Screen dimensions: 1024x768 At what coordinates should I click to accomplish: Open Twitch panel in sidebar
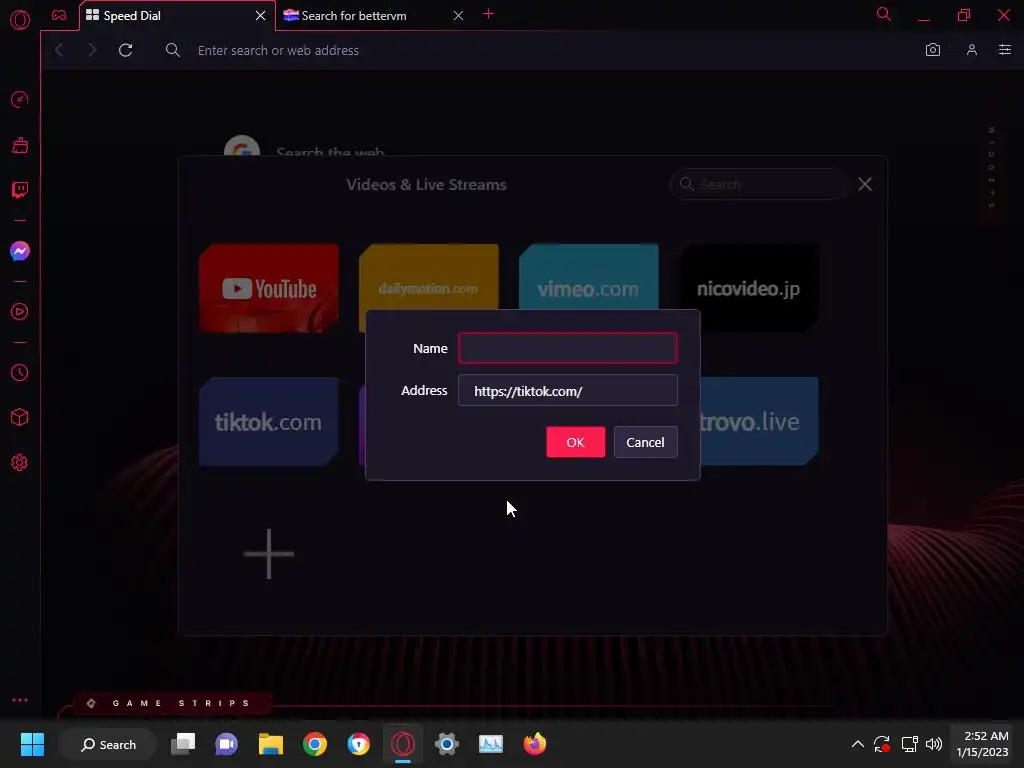[20, 190]
